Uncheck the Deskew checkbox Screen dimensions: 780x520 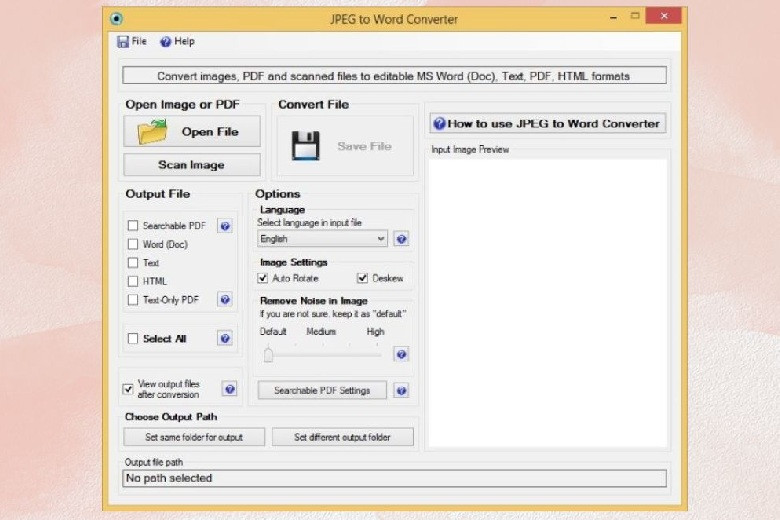click(362, 278)
